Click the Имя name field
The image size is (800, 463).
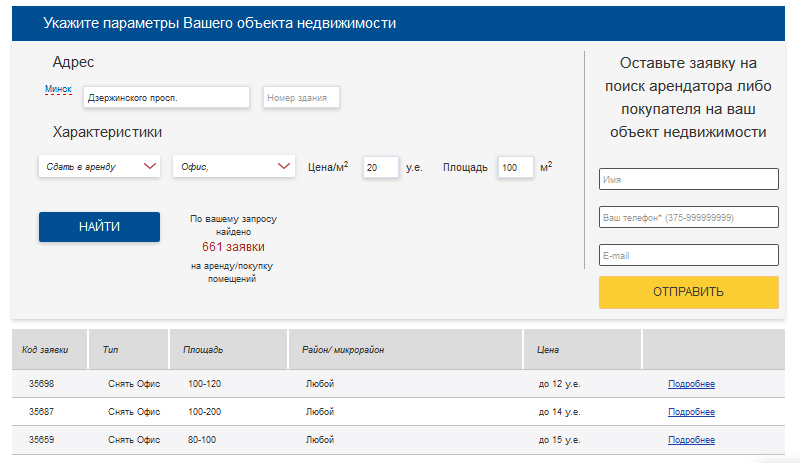coord(688,180)
